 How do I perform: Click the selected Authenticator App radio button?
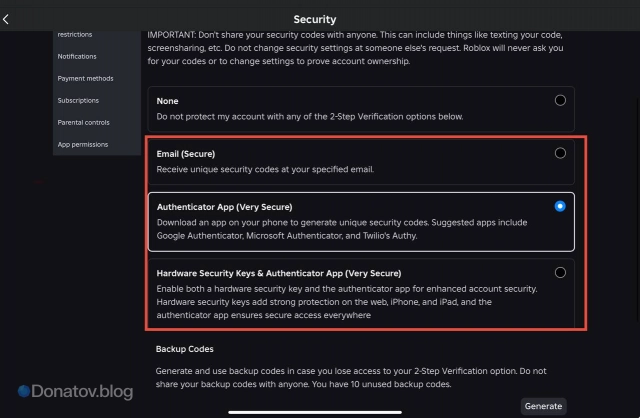pos(559,206)
